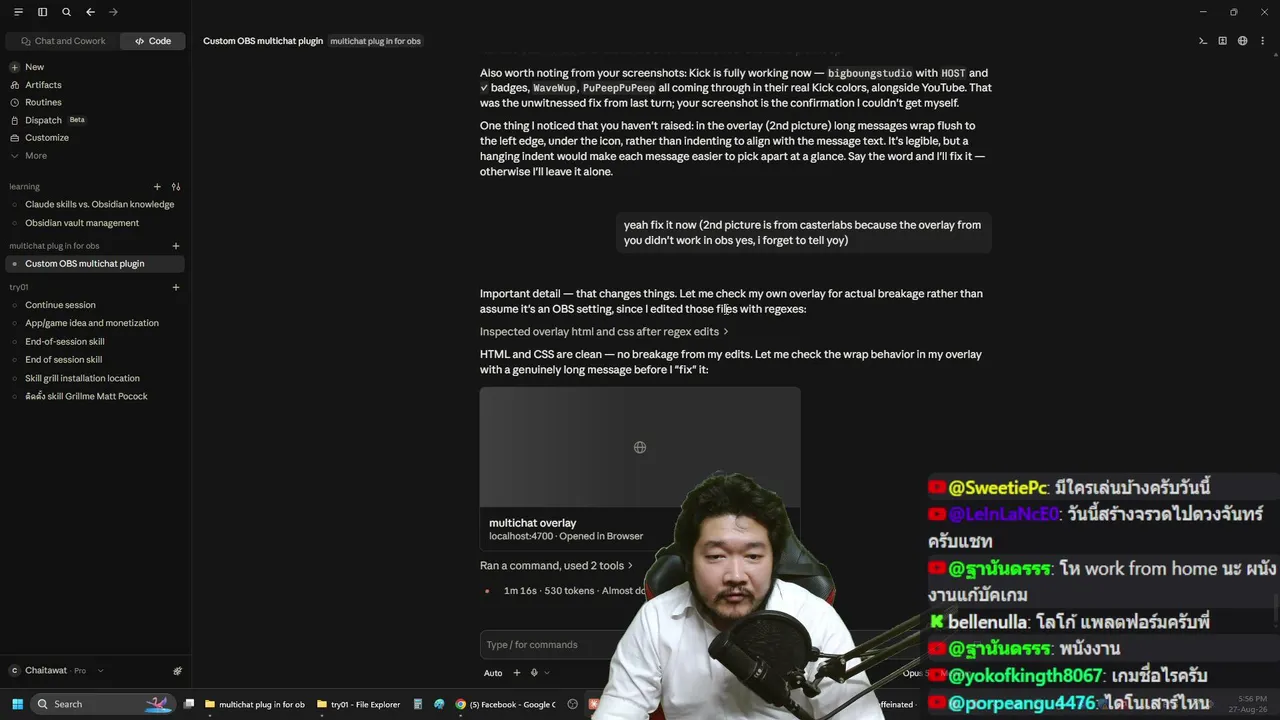The width and height of the screenshot is (1280, 720).
Task: Switch to the Chat and Cowork tab
Action: coord(63,41)
